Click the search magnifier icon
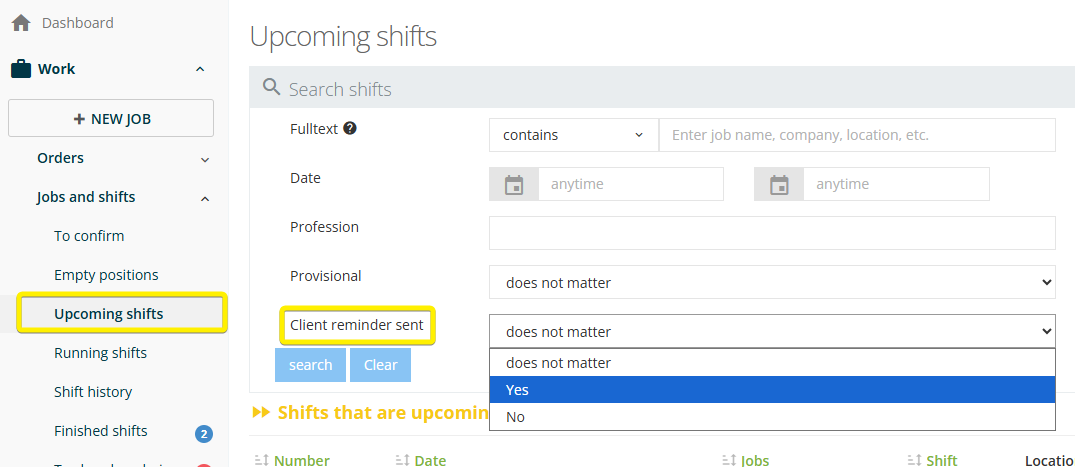Viewport: 1075px width, 467px height. (x=271, y=88)
